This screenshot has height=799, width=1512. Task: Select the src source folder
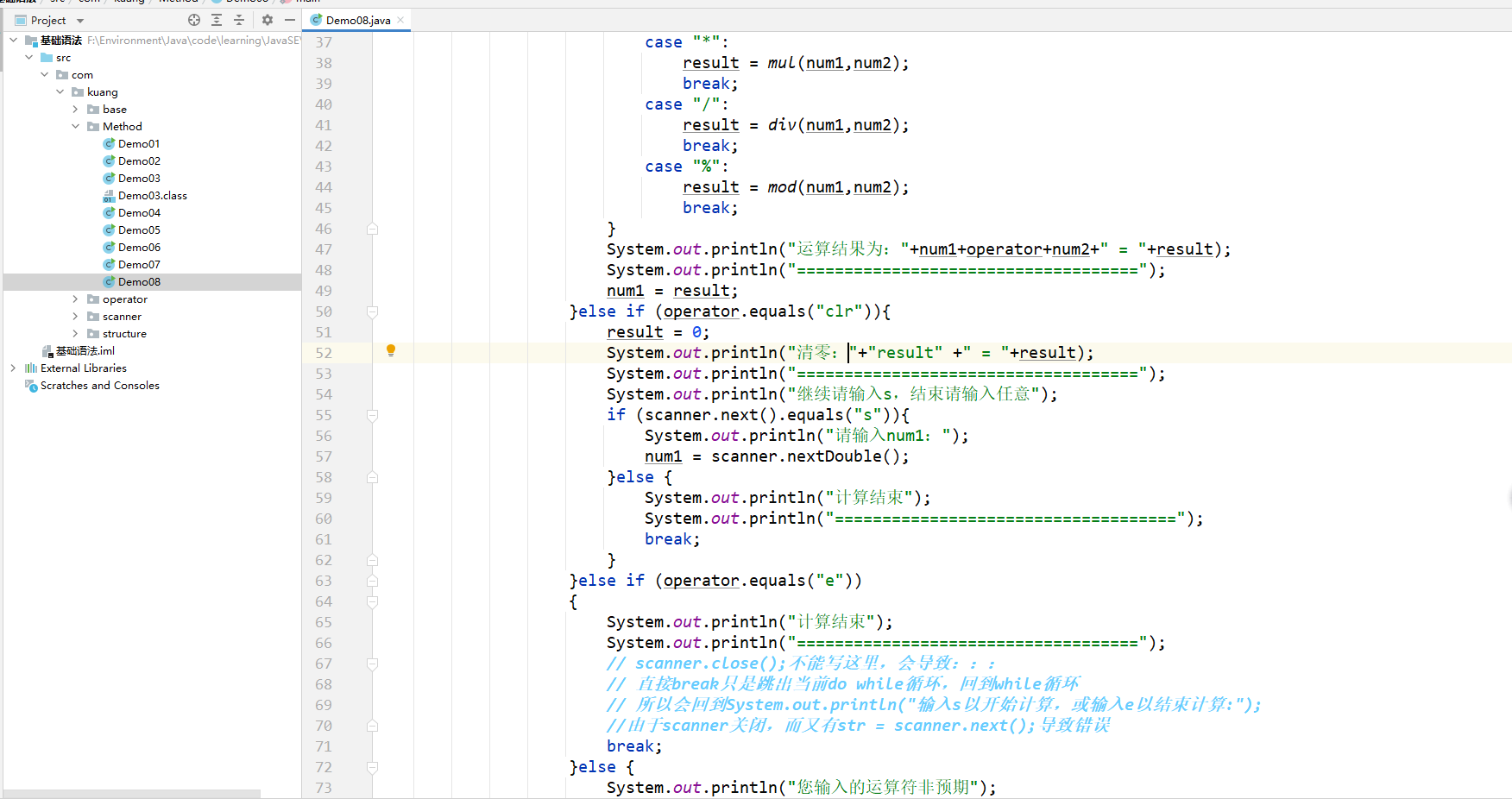click(63, 58)
